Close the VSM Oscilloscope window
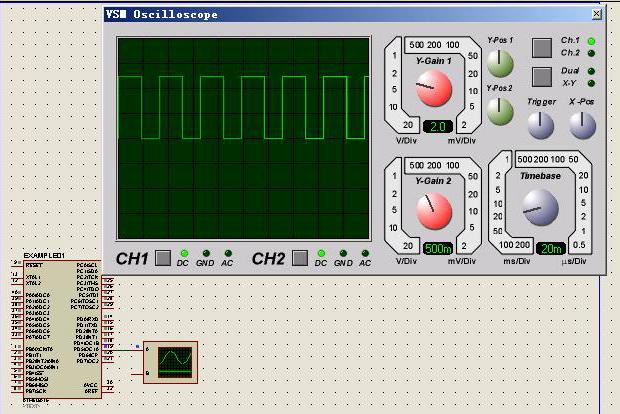 tap(596, 15)
